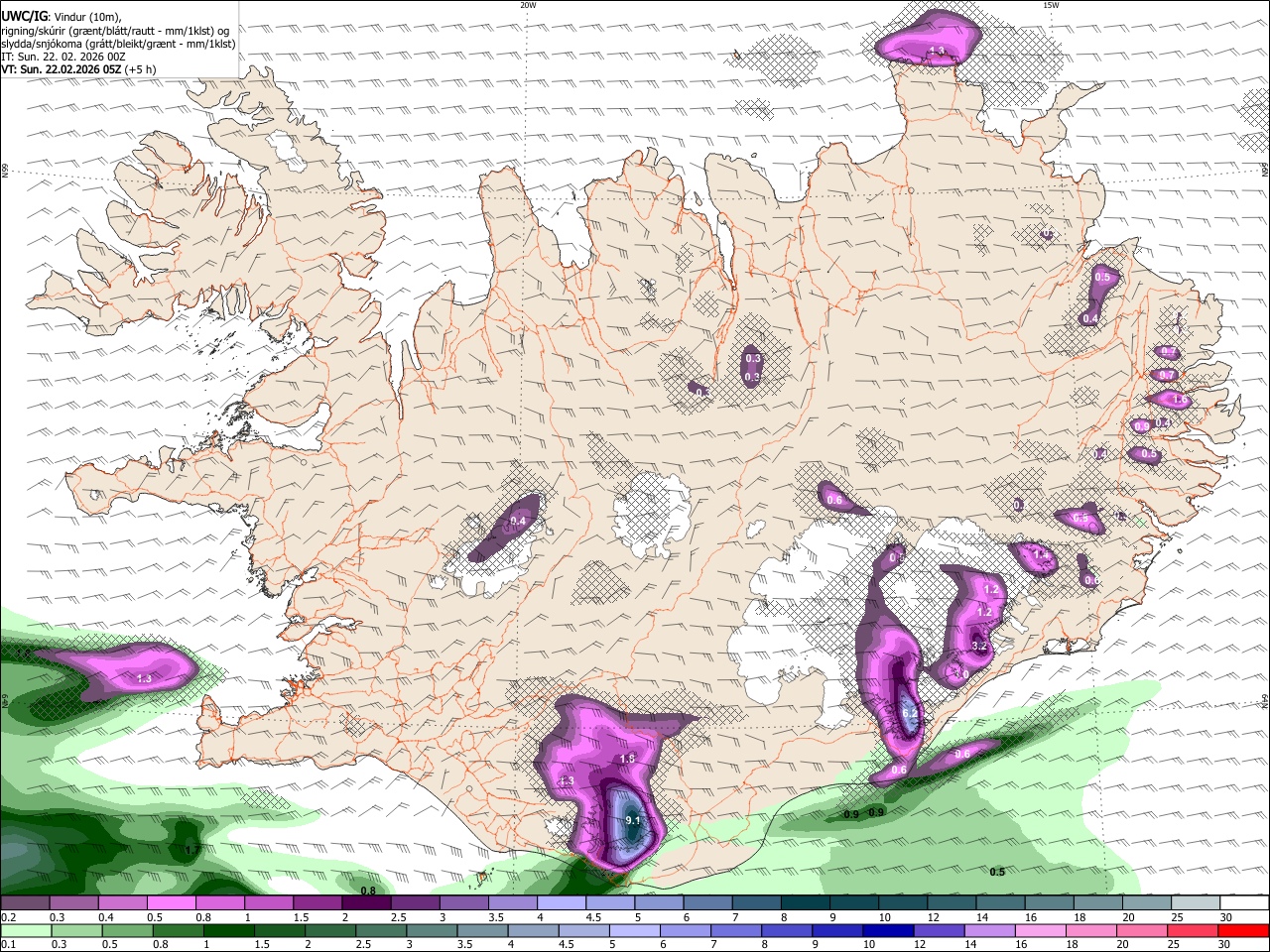Click the 1.8 value on the southern snow area
The height and width of the screenshot is (952, 1270).
pos(627,759)
